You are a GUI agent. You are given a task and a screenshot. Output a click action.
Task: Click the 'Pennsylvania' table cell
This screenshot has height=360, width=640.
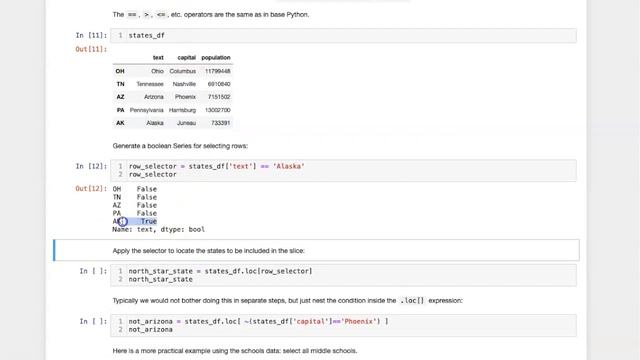pos(147,110)
